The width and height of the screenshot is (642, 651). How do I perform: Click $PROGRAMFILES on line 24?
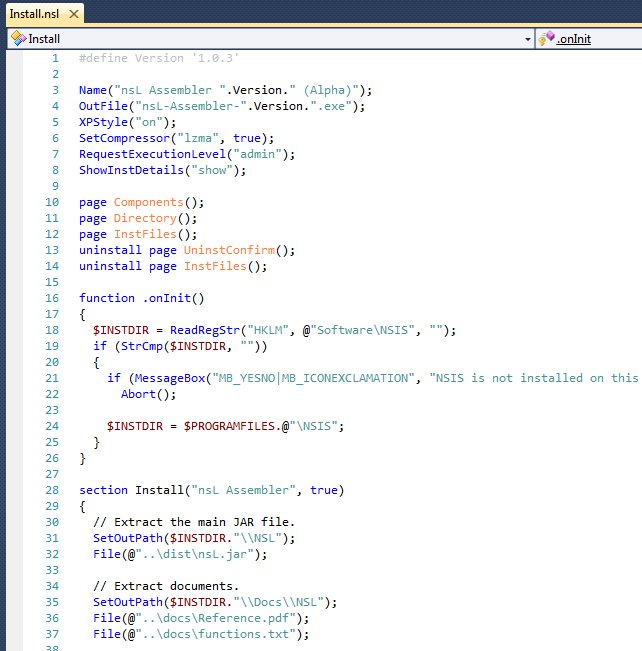229,426
